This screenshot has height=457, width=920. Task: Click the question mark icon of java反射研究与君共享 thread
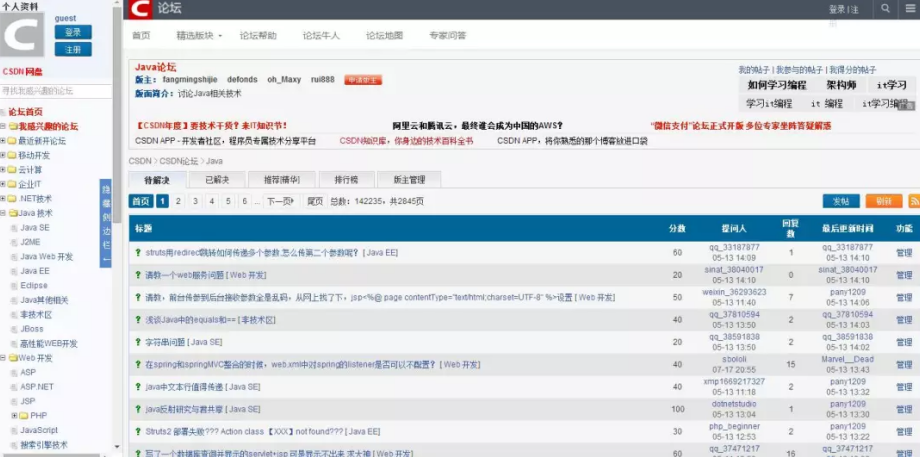pyautogui.click(x=138, y=409)
